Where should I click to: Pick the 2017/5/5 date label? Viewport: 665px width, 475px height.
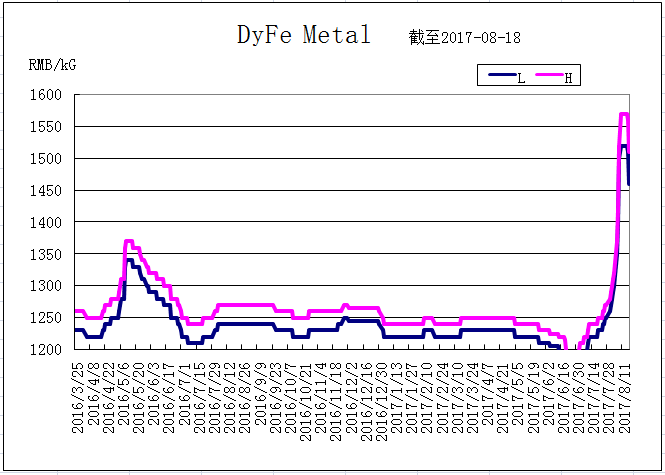[x=519, y=394]
